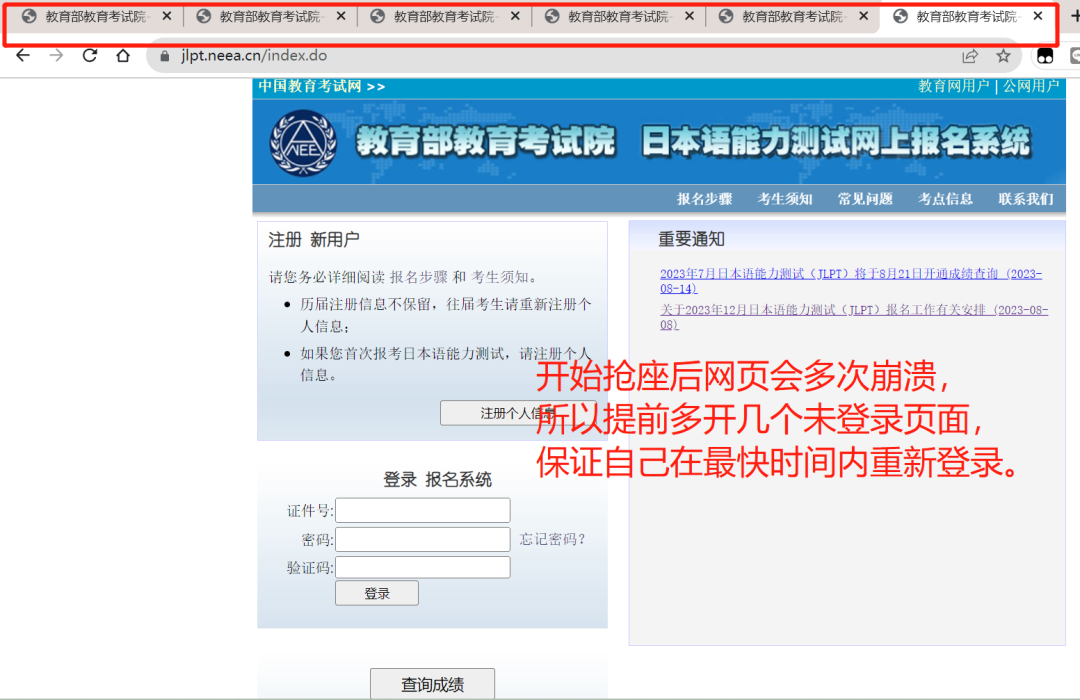
Task: Open the 报名步骤 navigation item
Action: 704,199
